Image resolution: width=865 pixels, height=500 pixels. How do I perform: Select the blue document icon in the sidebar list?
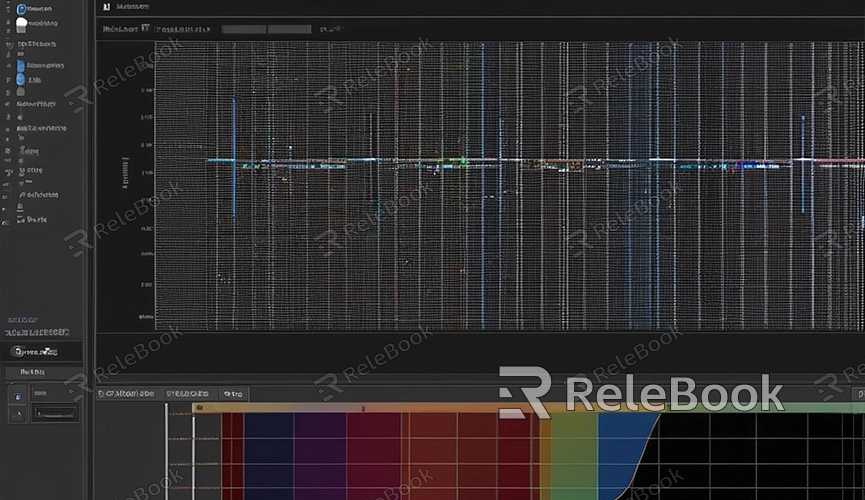21,66
